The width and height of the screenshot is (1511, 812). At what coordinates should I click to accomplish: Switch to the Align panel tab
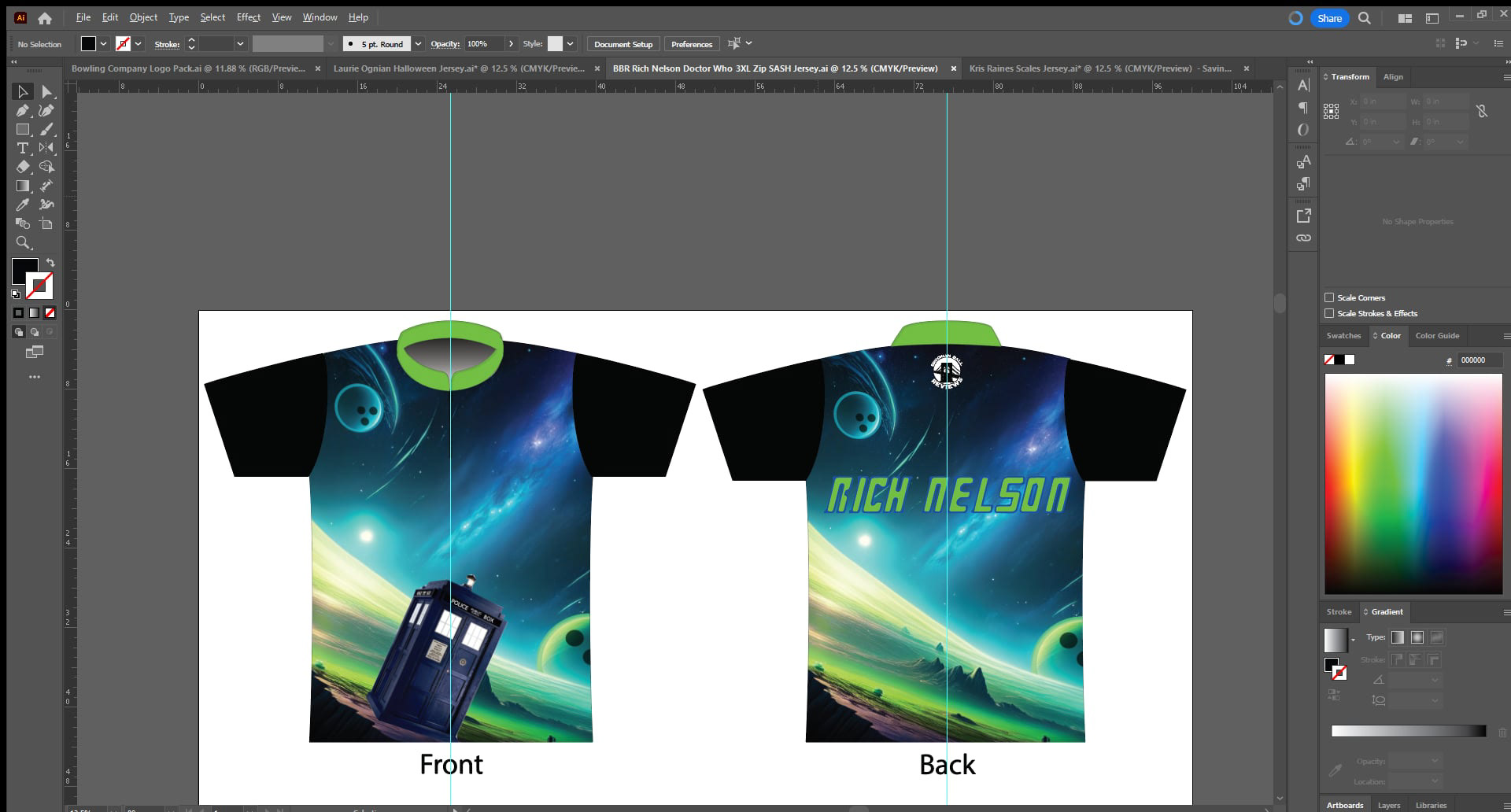click(x=1393, y=77)
